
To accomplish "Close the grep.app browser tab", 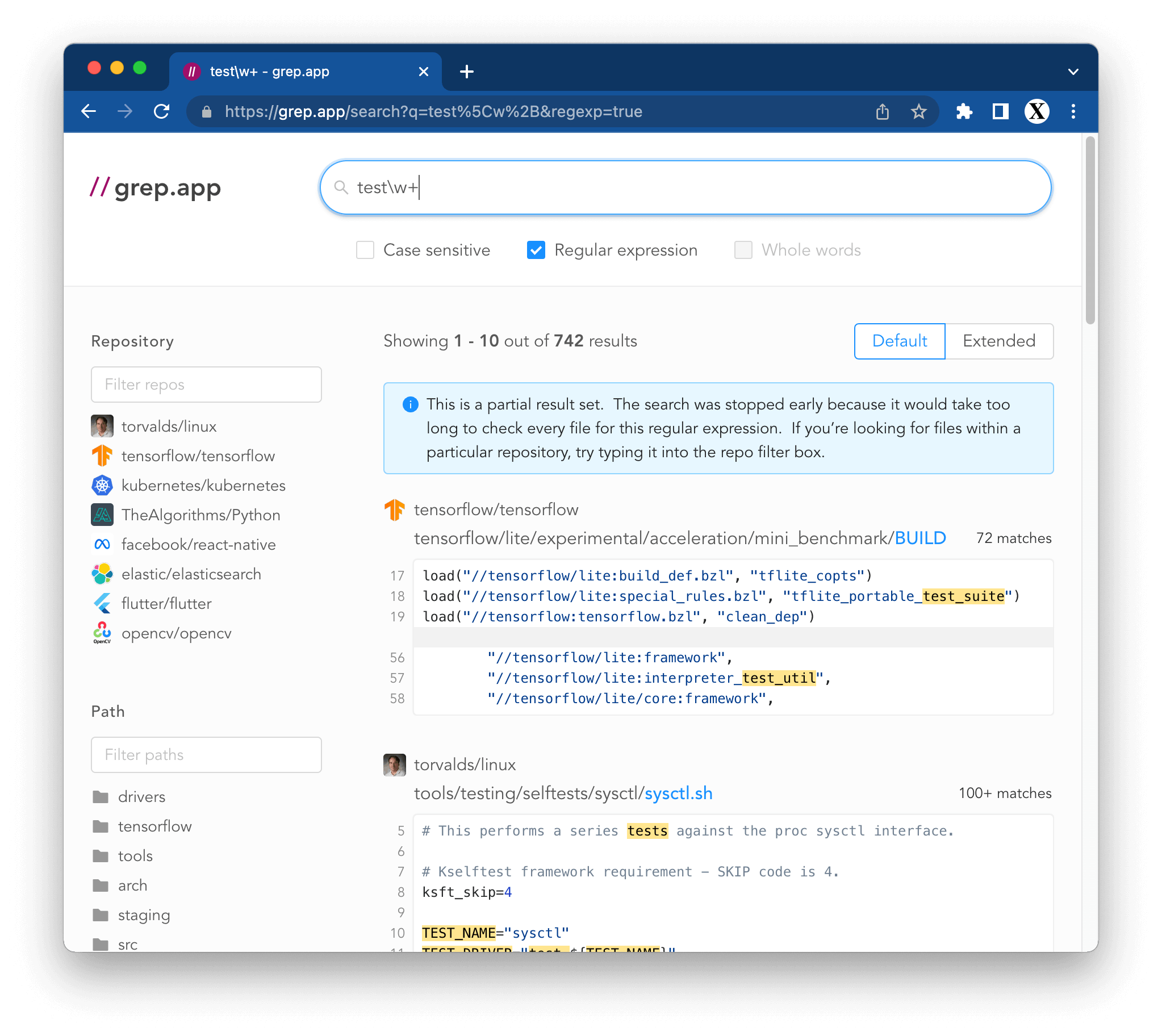I will tap(423, 72).
